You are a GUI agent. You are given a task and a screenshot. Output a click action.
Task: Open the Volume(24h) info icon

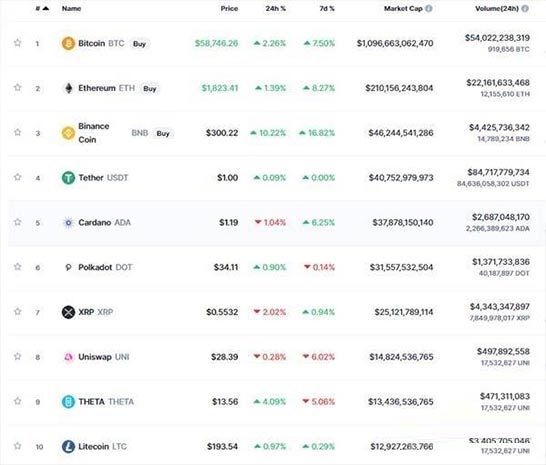coord(525,8)
